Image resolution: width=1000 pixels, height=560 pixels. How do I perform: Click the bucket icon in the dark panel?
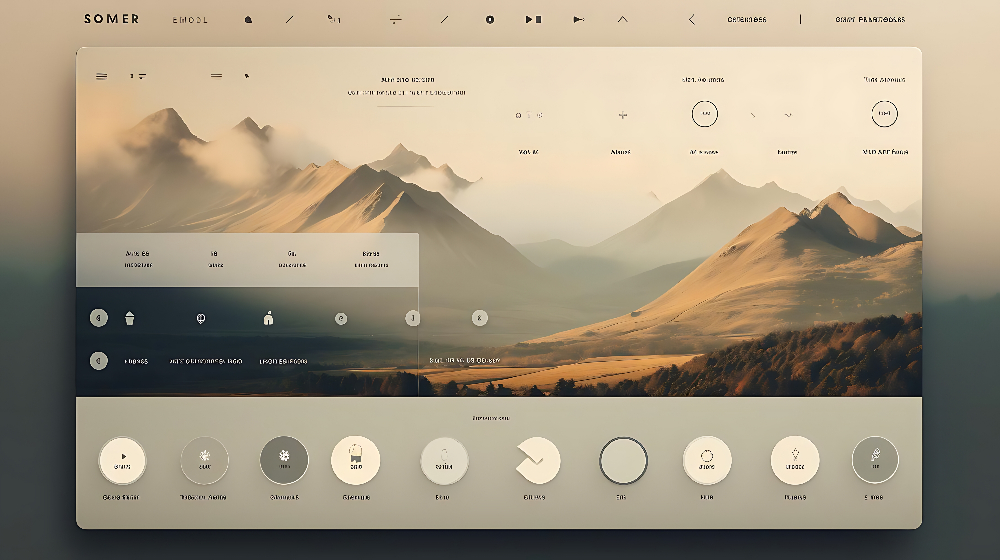[129, 319]
